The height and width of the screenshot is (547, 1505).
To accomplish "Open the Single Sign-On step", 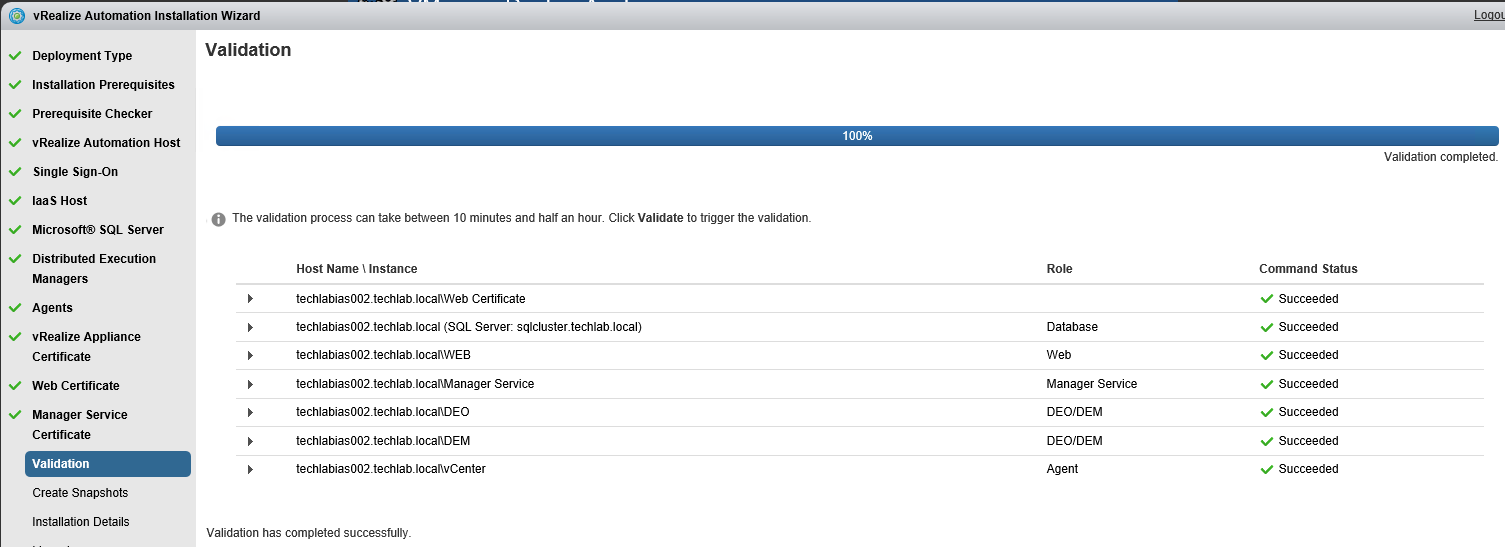I will pyautogui.click(x=75, y=172).
